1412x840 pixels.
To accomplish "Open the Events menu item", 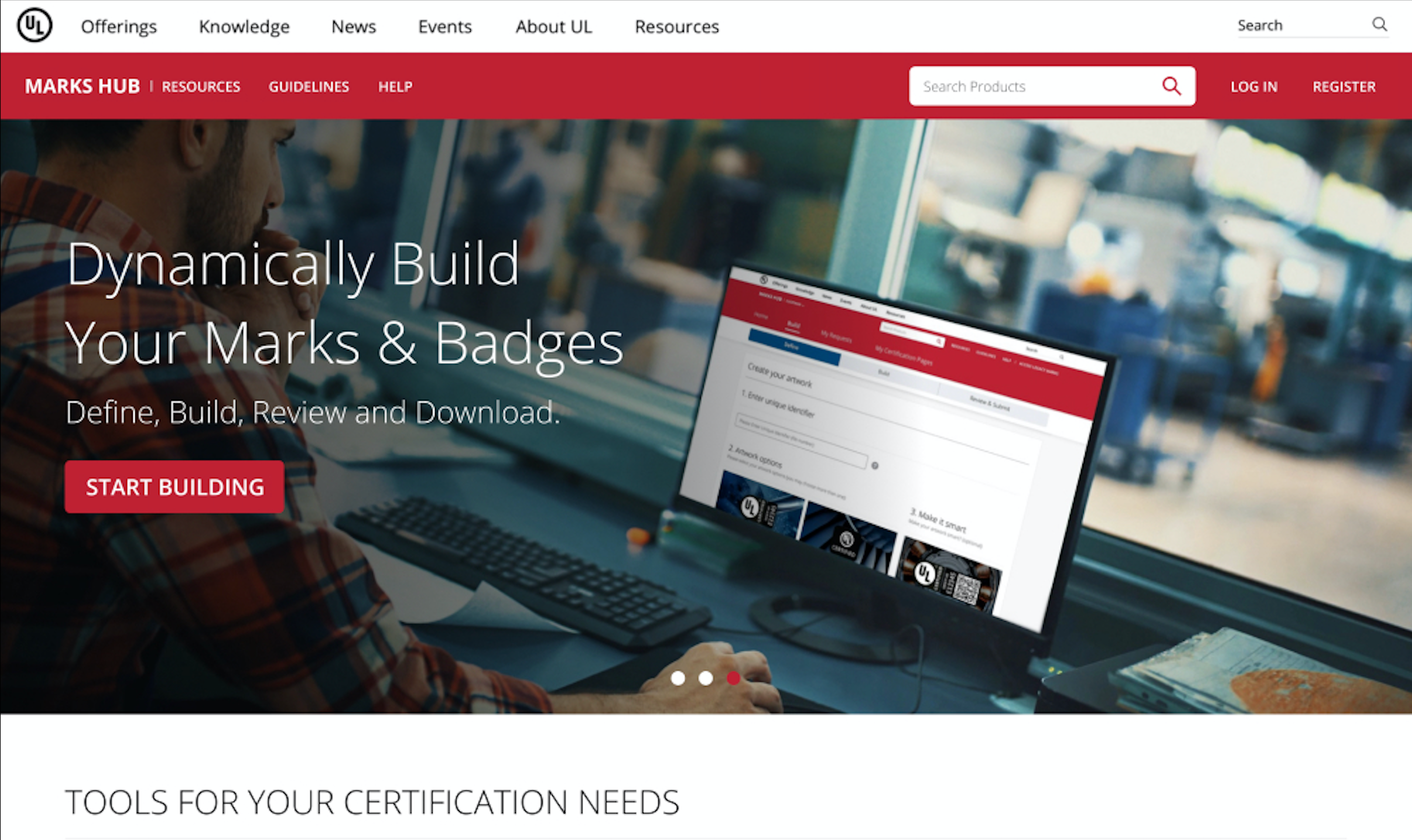I will [x=444, y=26].
